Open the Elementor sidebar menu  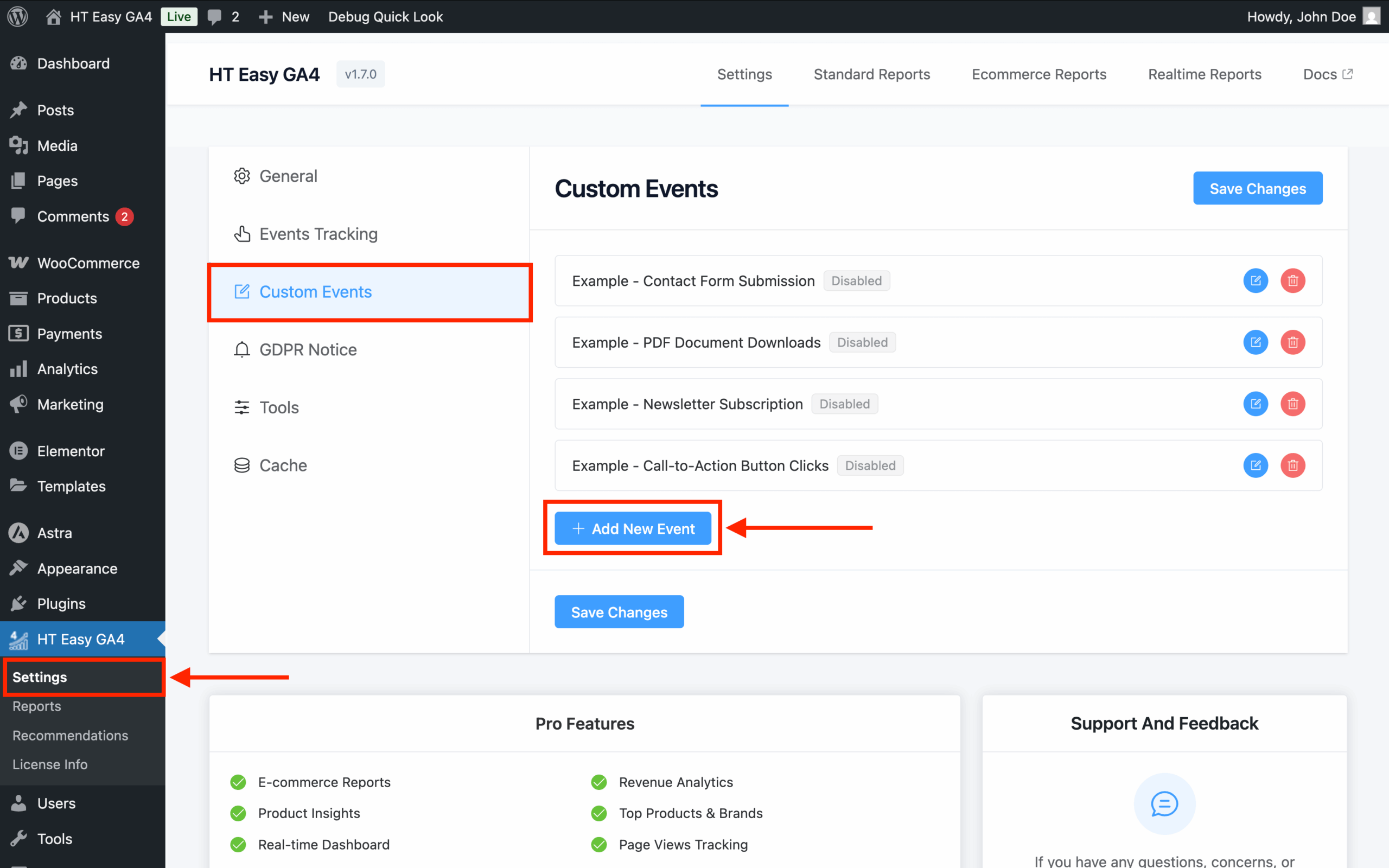(x=71, y=451)
